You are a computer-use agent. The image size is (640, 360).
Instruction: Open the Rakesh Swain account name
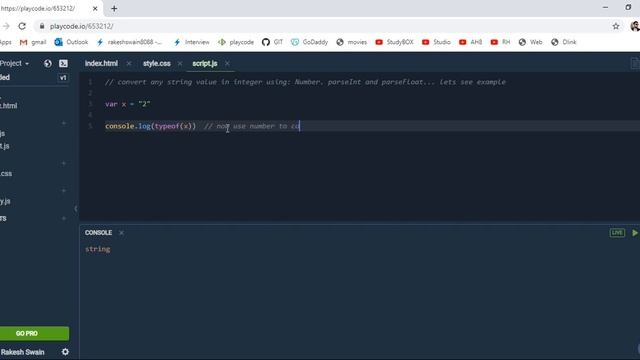(22, 352)
